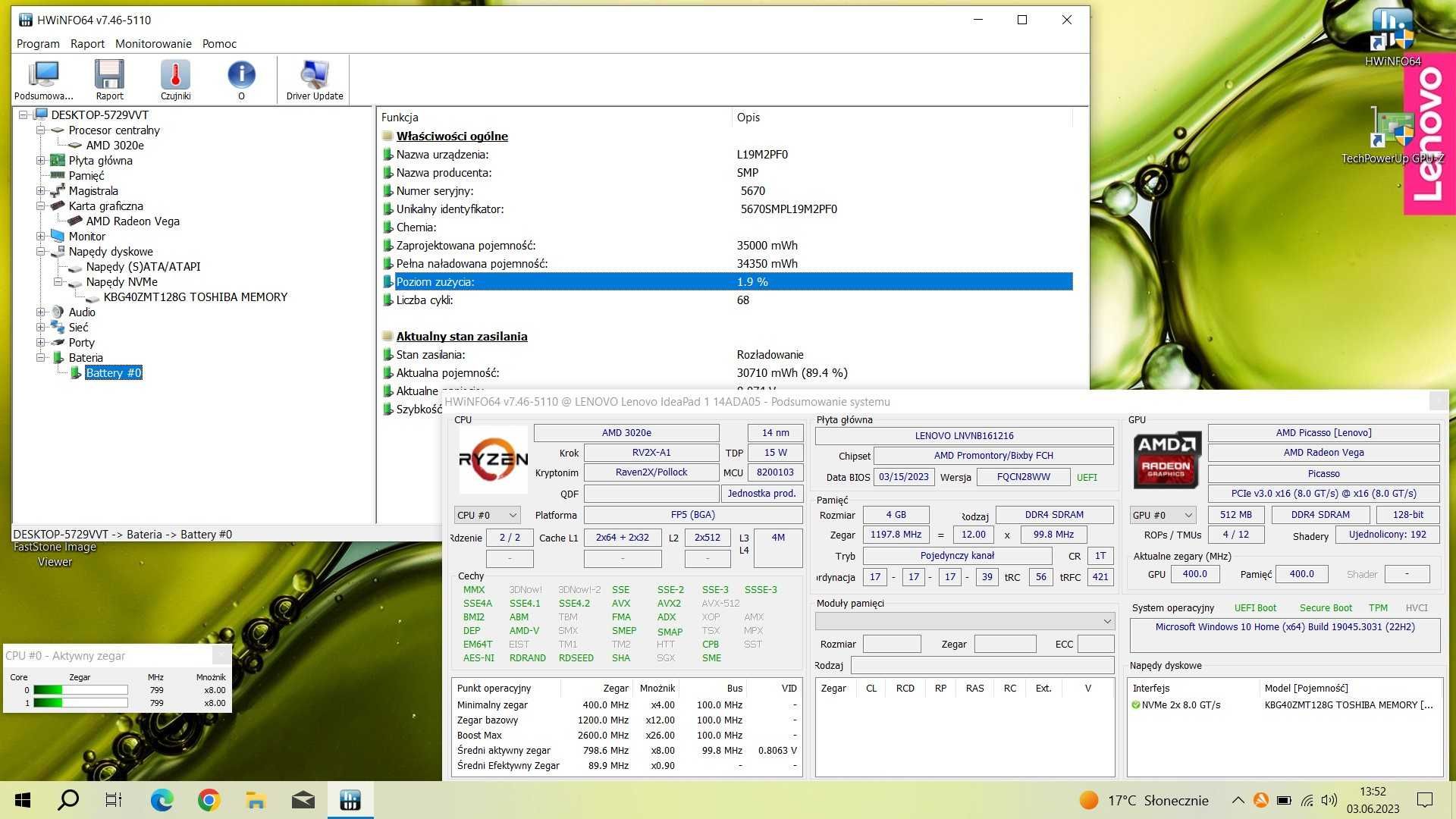Click the Ryzen logo in CPU panel
Screen dimensions: 1456x819
tap(494, 460)
